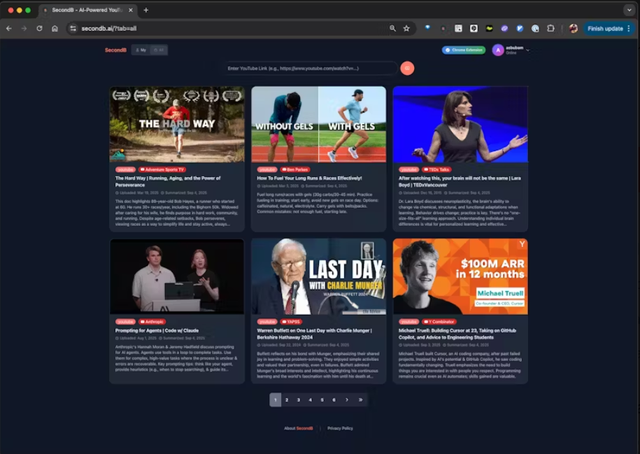Expand the user account dropdown chevron
The height and width of the screenshot is (454, 640).
pyautogui.click(x=528, y=50)
